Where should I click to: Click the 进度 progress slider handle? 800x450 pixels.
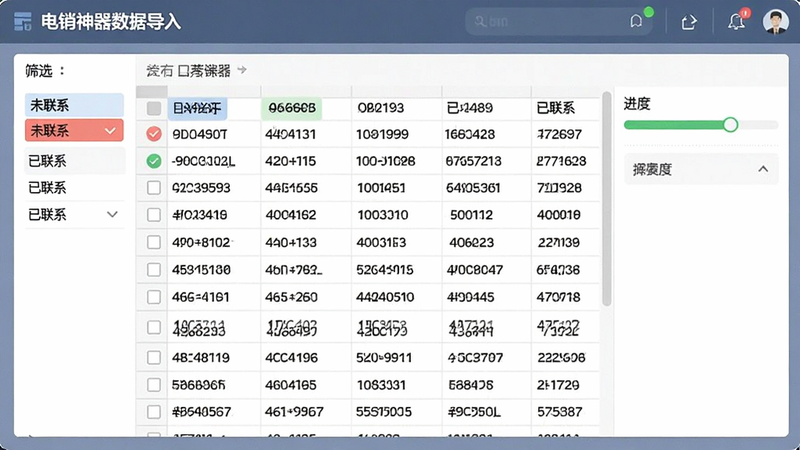(x=730, y=124)
